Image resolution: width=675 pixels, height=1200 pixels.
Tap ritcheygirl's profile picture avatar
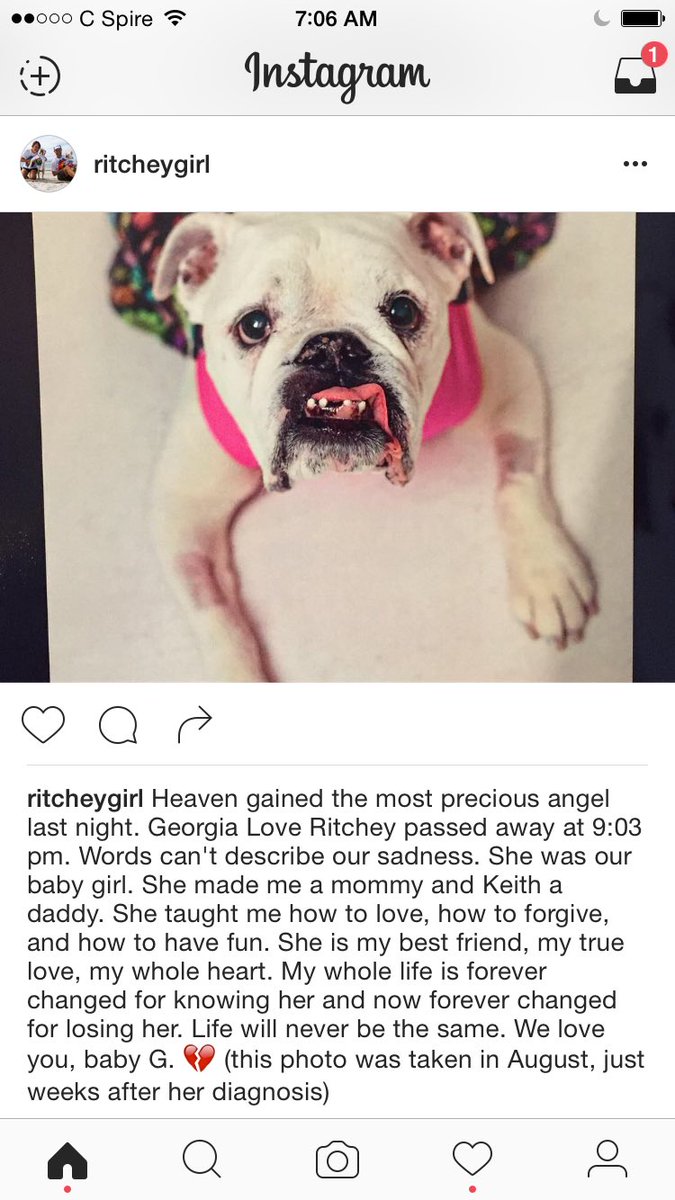[x=48, y=164]
